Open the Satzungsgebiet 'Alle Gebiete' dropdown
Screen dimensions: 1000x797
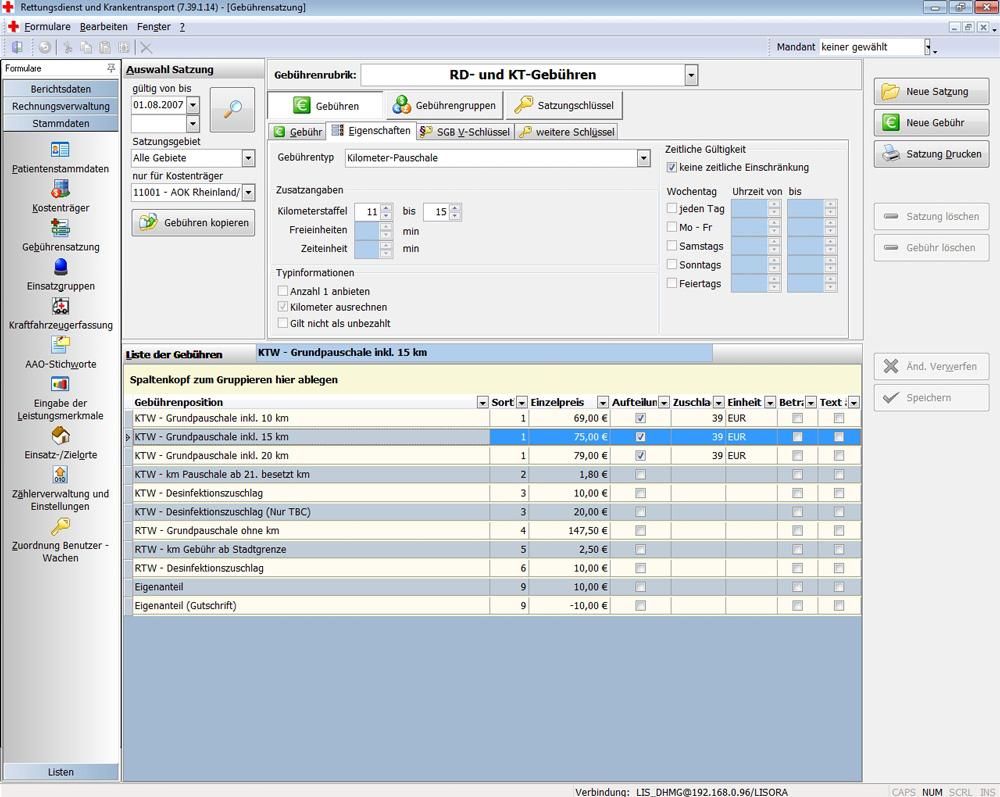[248, 158]
